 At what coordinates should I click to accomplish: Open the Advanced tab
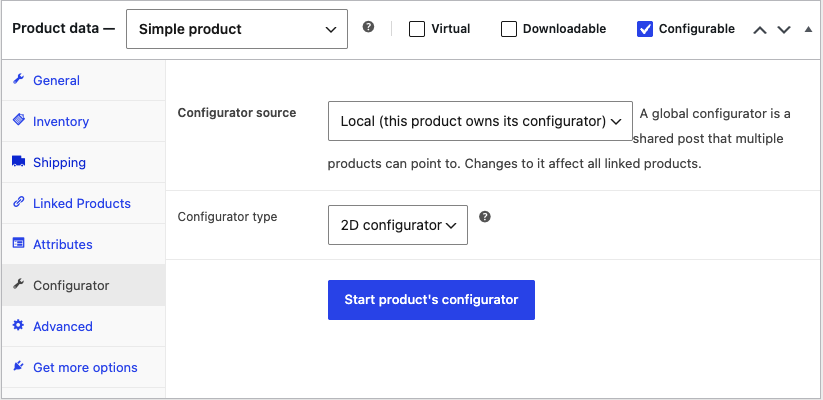click(x=83, y=326)
